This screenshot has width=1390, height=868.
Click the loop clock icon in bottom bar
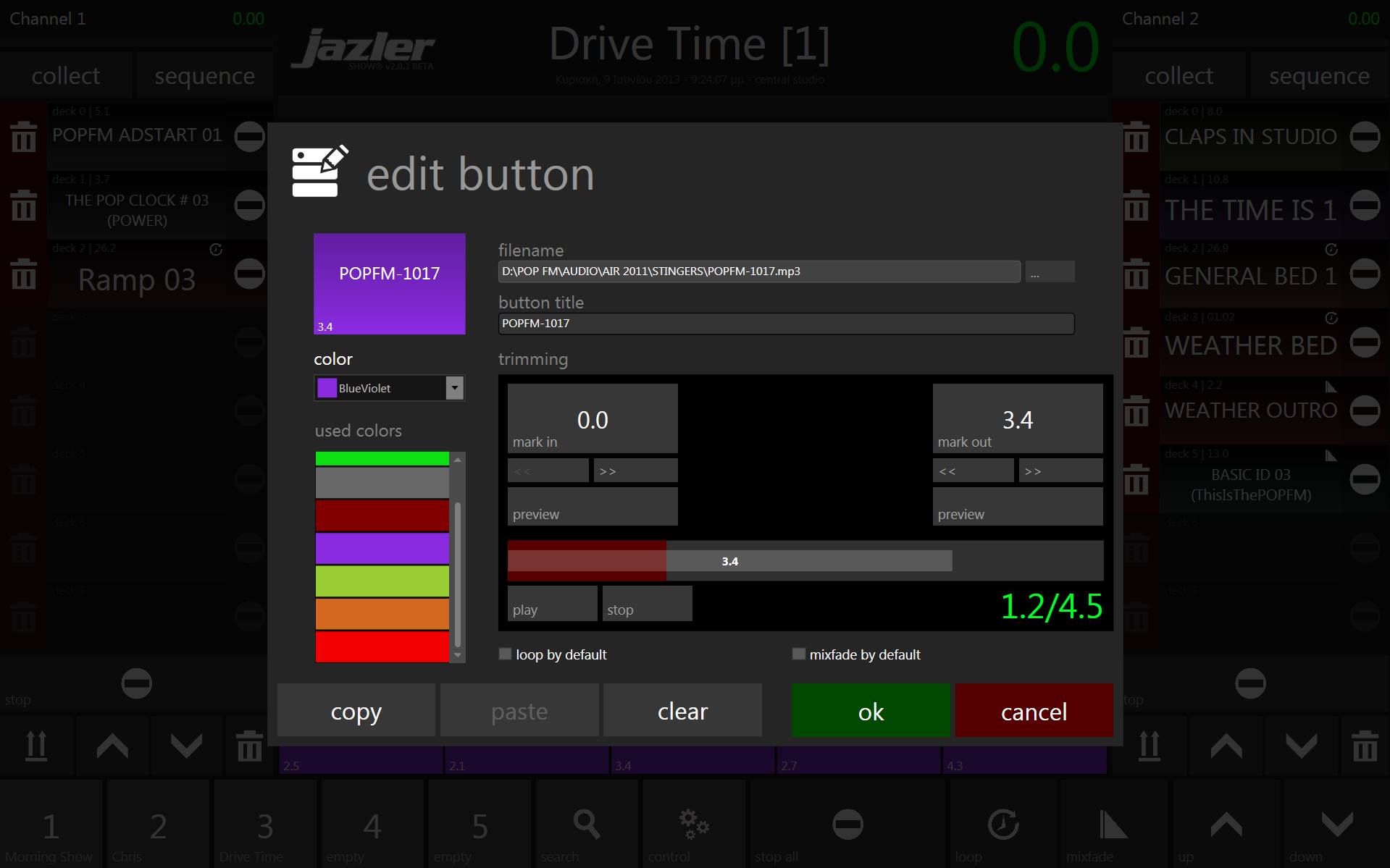coord(1003,825)
